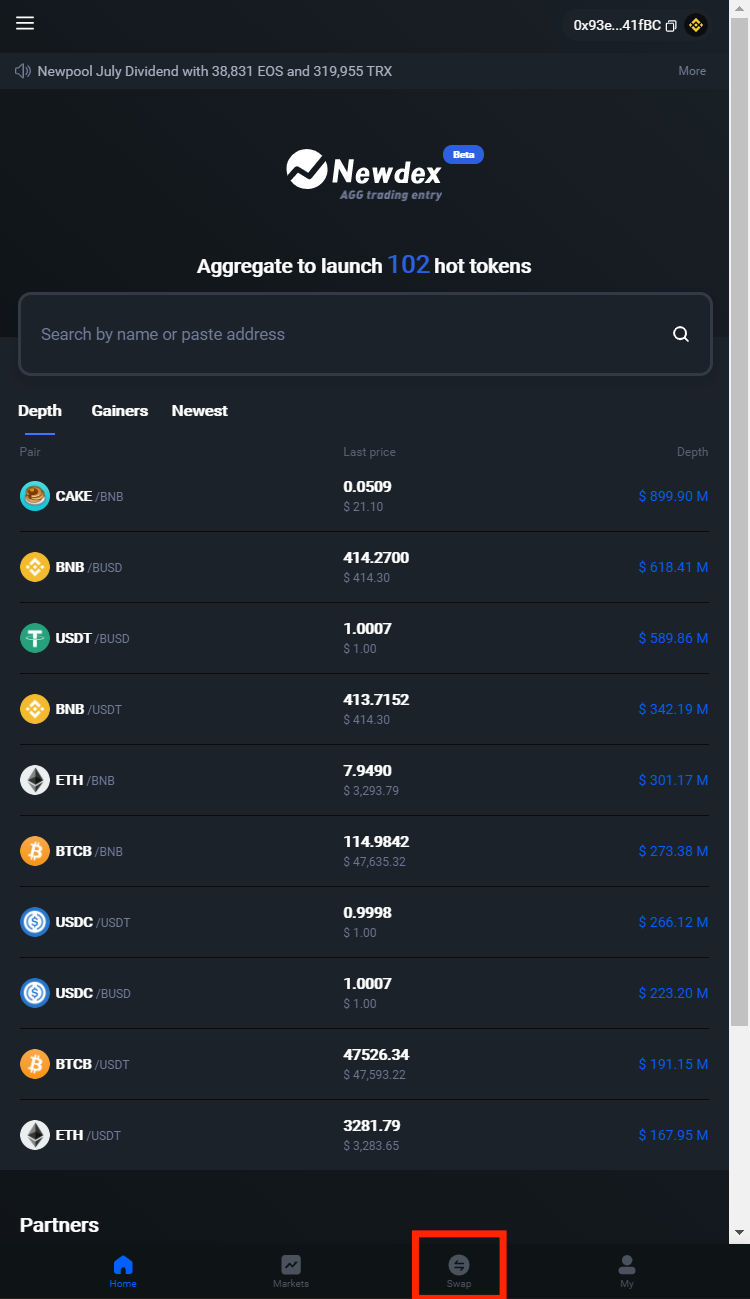
Task: Click the Partners heading
Action: pyautogui.click(x=59, y=1225)
